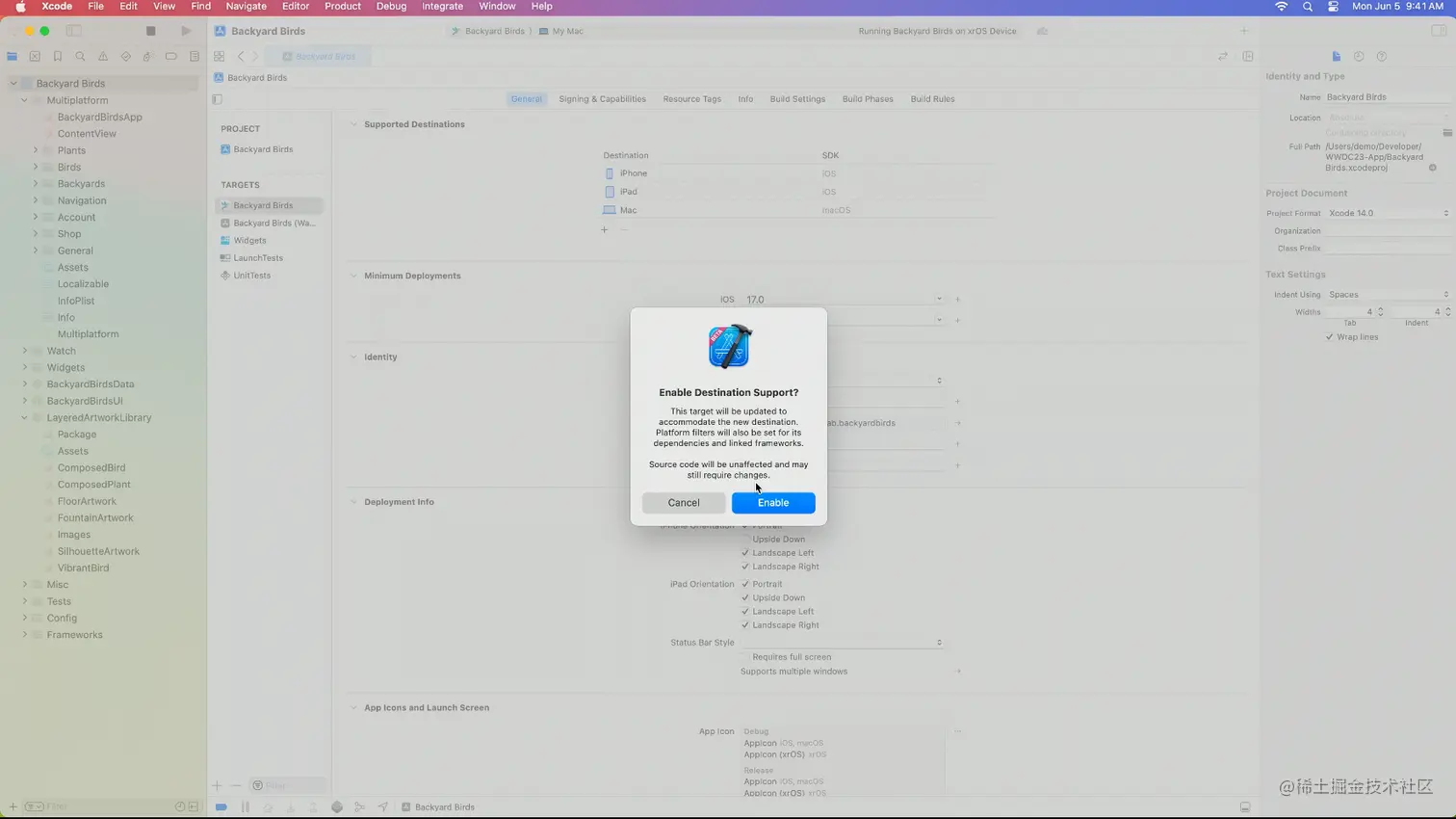
Task: Switch to the Build Settings tab
Action: [x=797, y=99]
